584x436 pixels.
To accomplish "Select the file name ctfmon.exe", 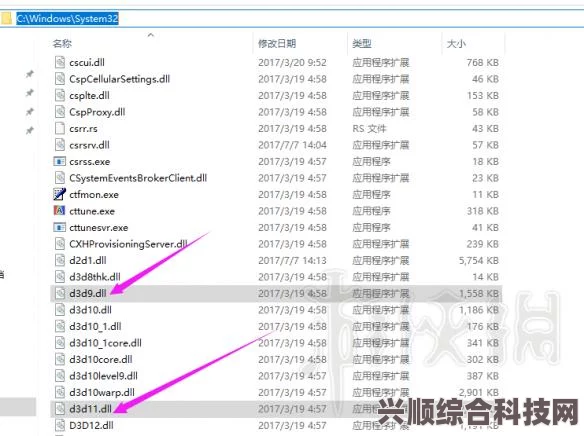I will (94, 194).
